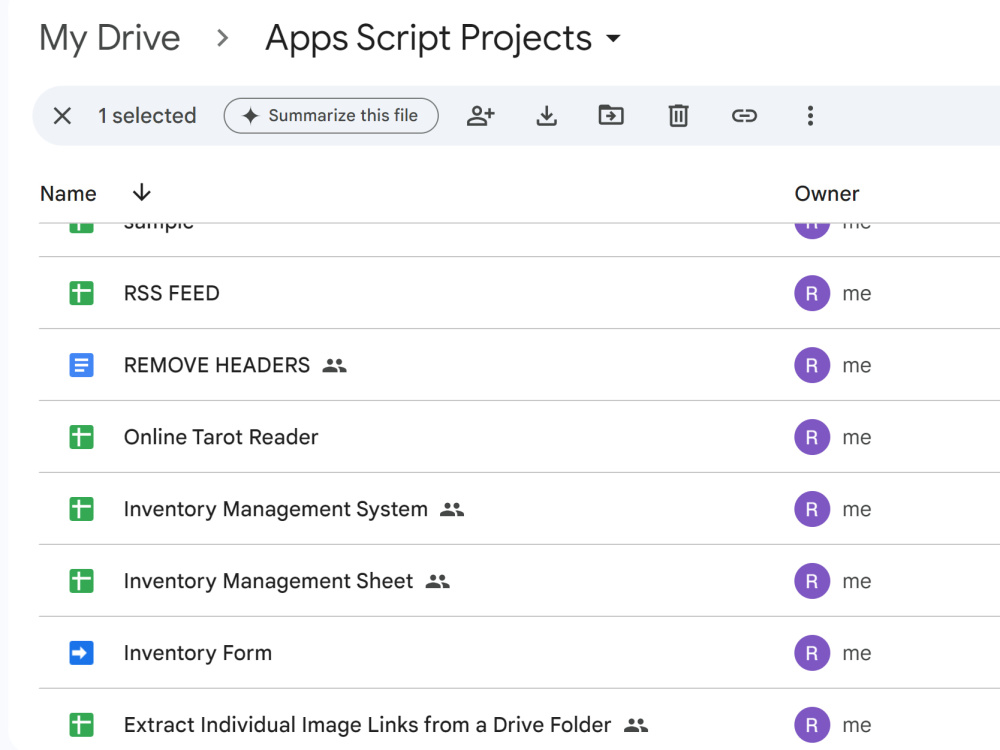Click the RSS FEED sheets icon

[81, 293]
